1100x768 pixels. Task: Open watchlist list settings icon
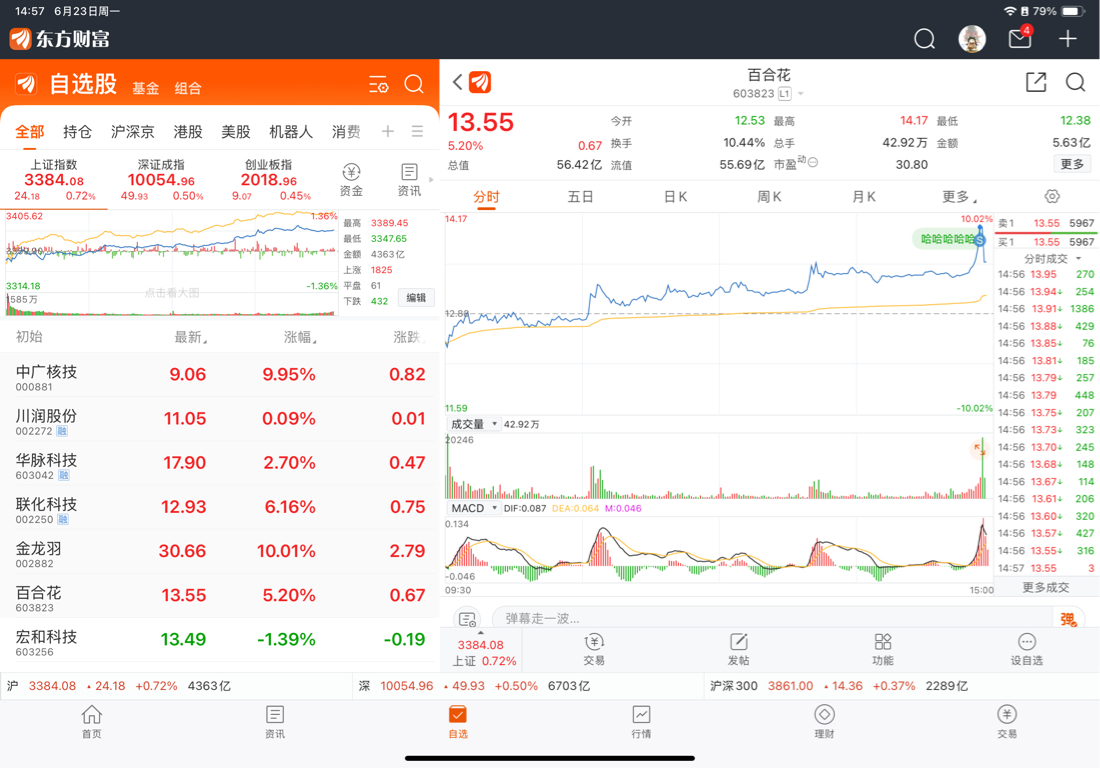point(379,85)
